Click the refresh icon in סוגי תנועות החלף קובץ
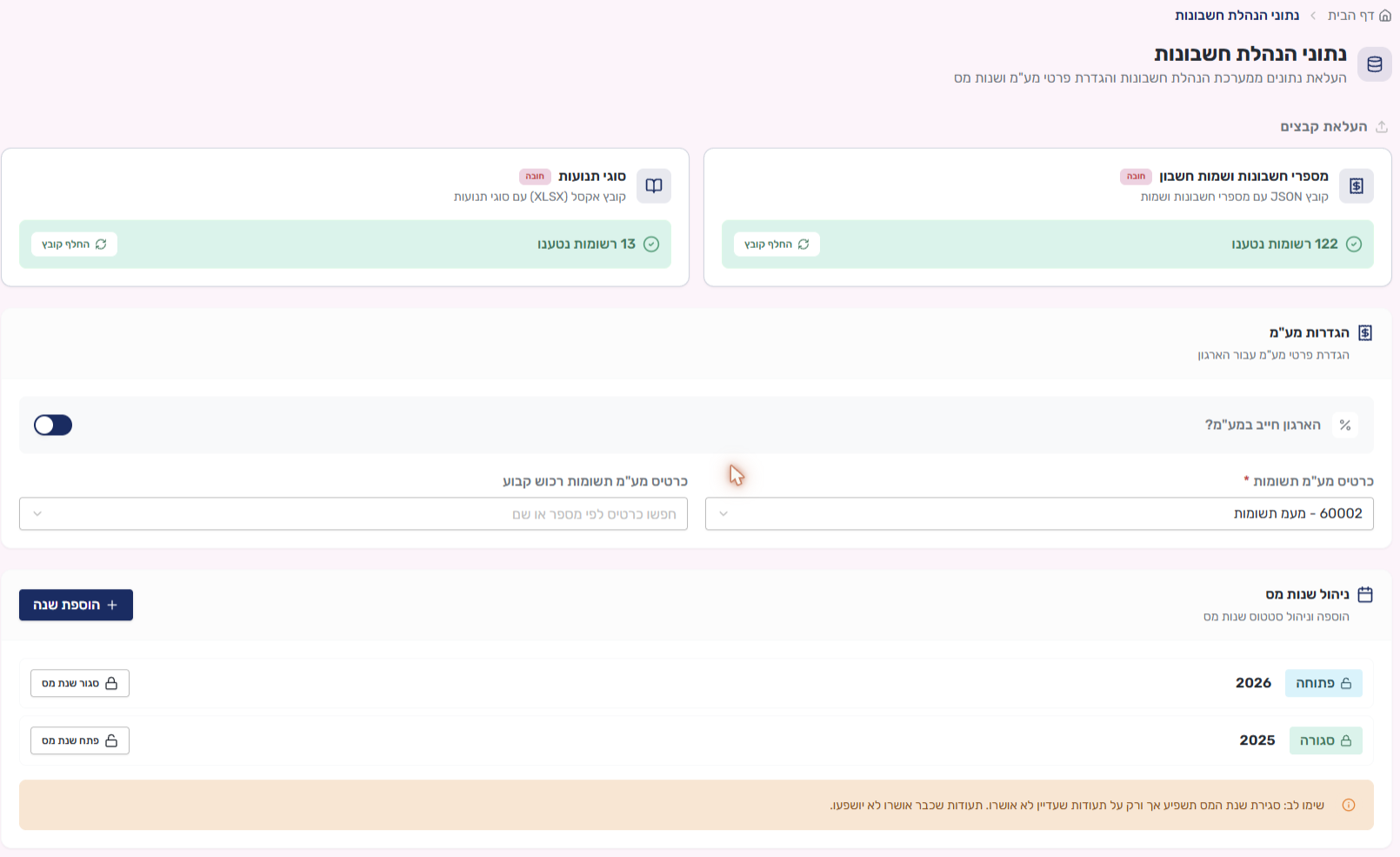 coord(101,244)
